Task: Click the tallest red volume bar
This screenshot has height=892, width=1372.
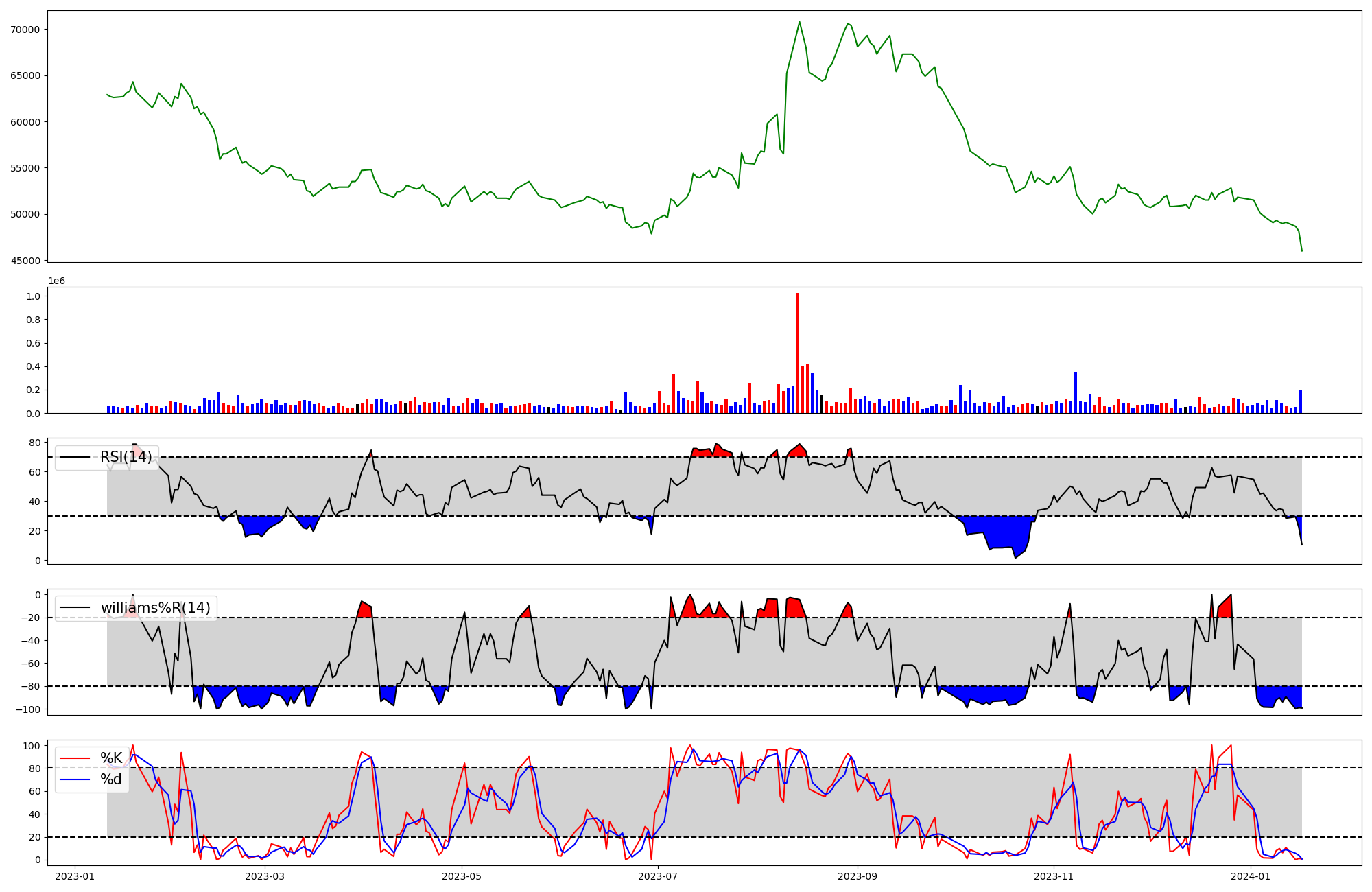Action: pos(798,353)
